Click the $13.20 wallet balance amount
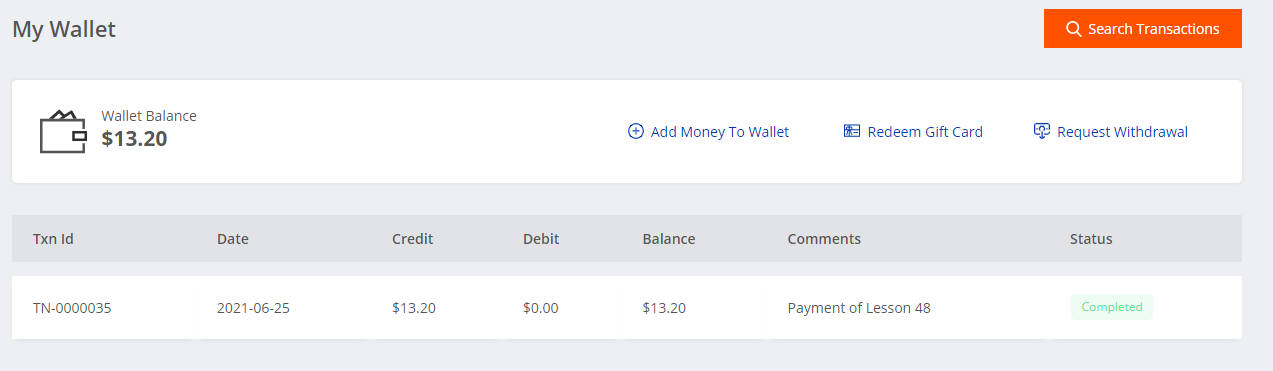 134,139
